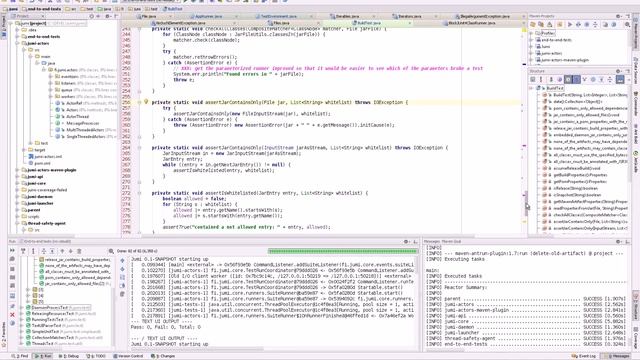This screenshot has width=640, height=360.
Task: Clear all console output icon
Action: (x=122, y=294)
